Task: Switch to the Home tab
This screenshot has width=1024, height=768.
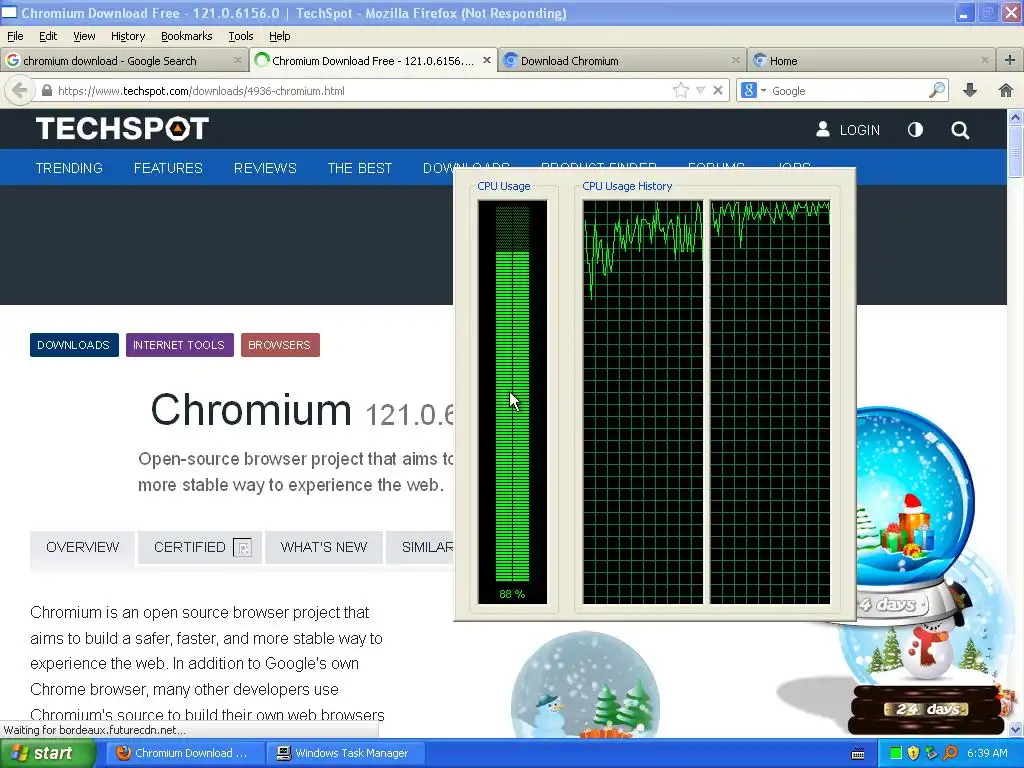Action: point(871,60)
